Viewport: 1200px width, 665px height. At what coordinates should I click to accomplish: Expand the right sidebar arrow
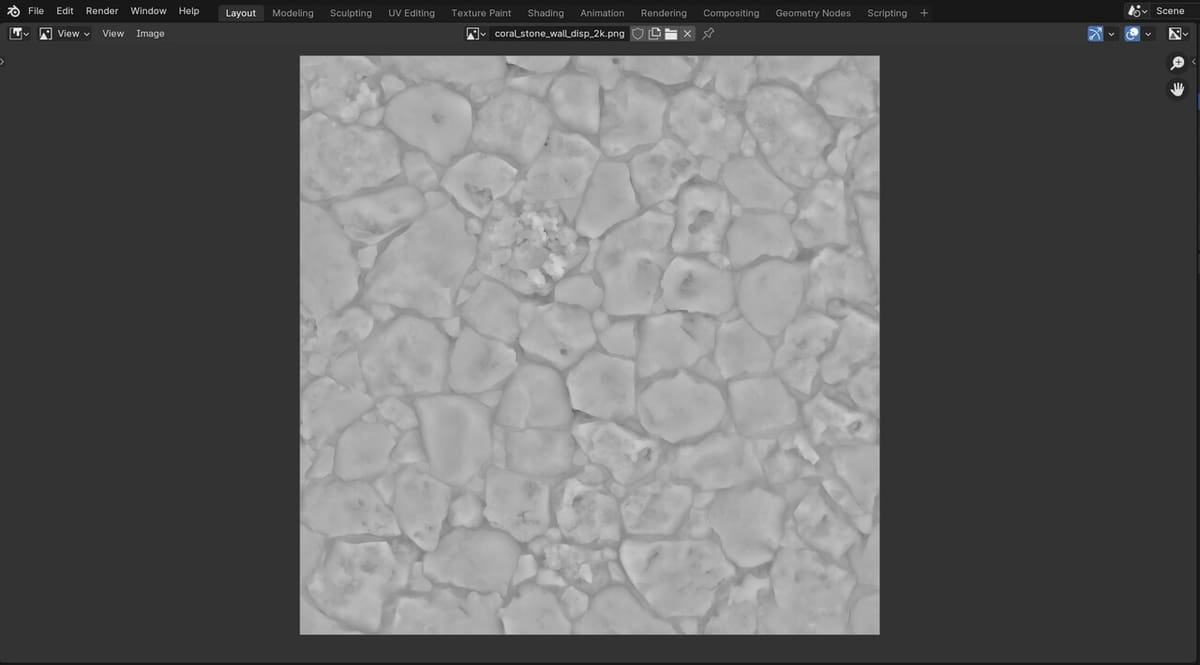1195,61
